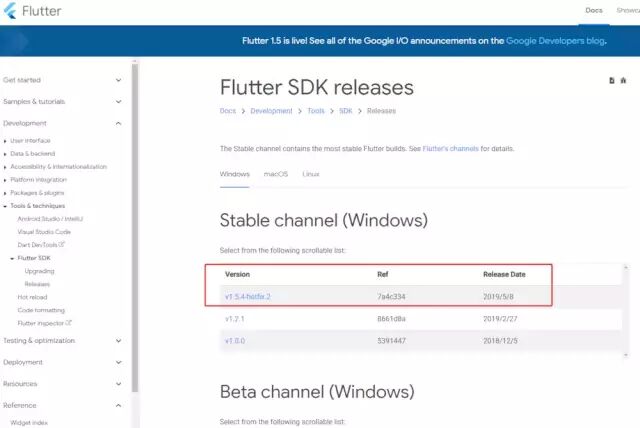Viewport: 640px width, 428px height.
Task: Click release date 2018/12/5
Action: [x=500, y=341]
